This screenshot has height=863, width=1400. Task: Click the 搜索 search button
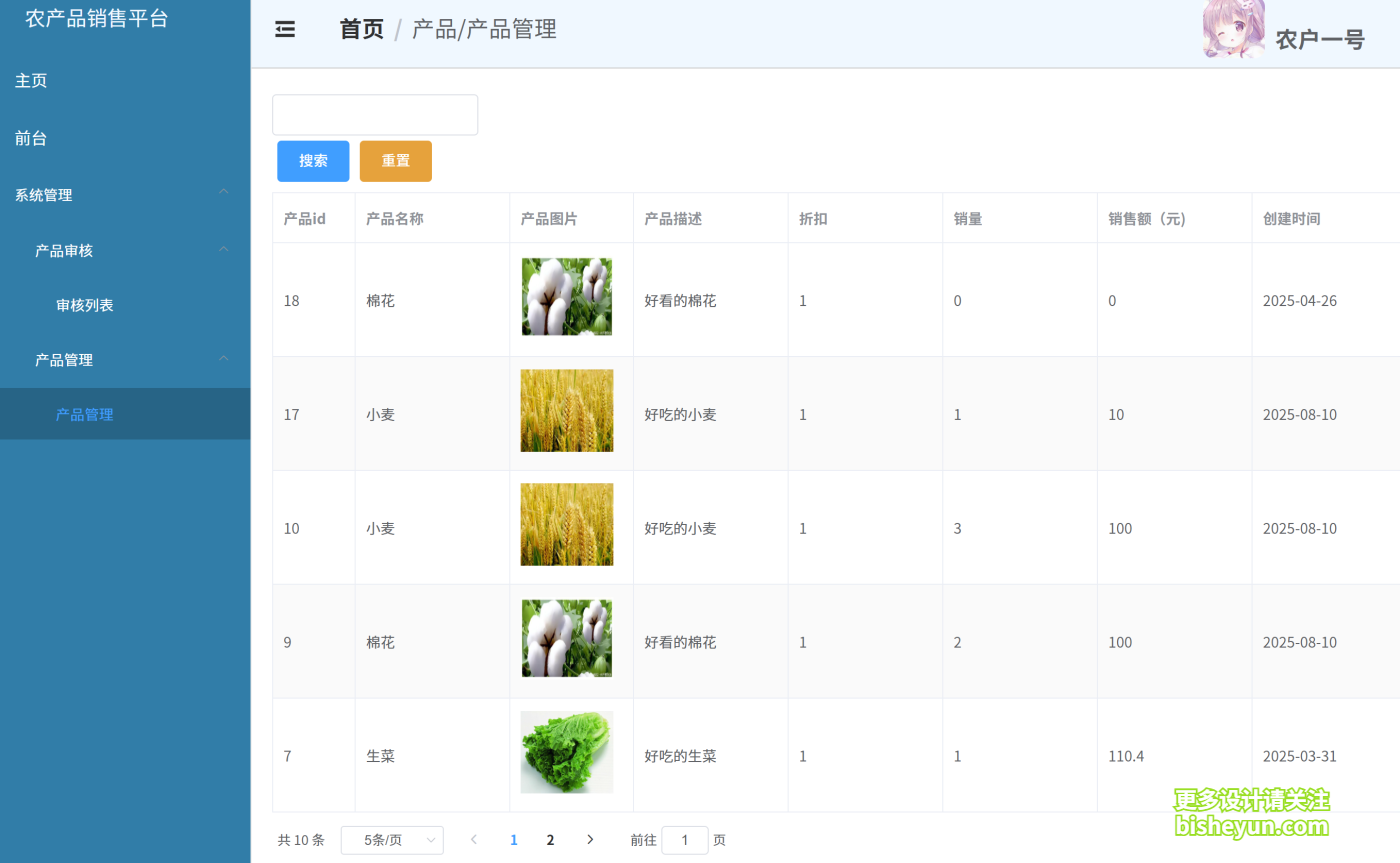tap(313, 160)
